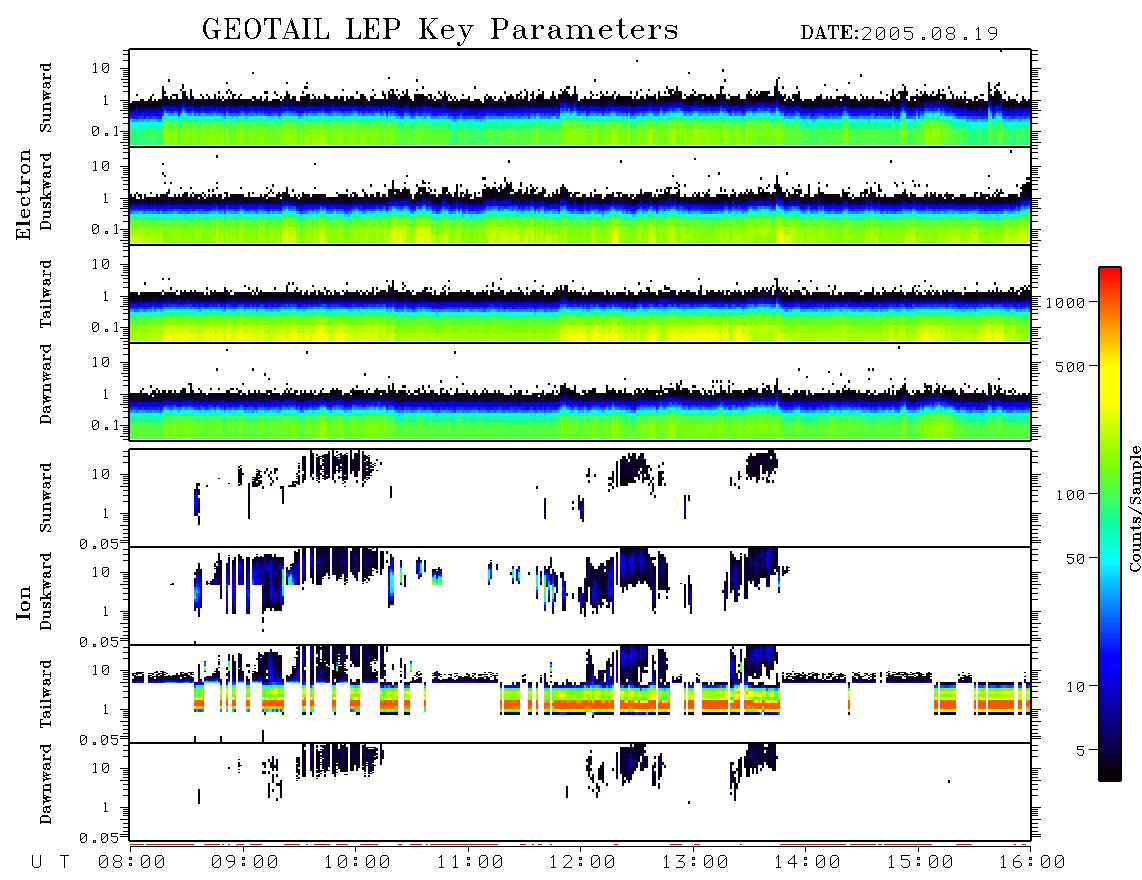Click the 10:00 time tick label
1142x880 pixels.
(x=358, y=862)
